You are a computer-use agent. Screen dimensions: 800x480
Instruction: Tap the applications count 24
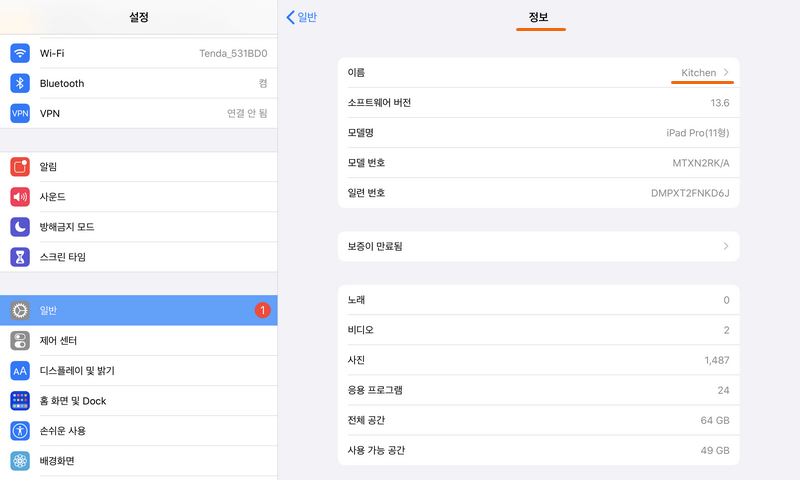click(723, 390)
